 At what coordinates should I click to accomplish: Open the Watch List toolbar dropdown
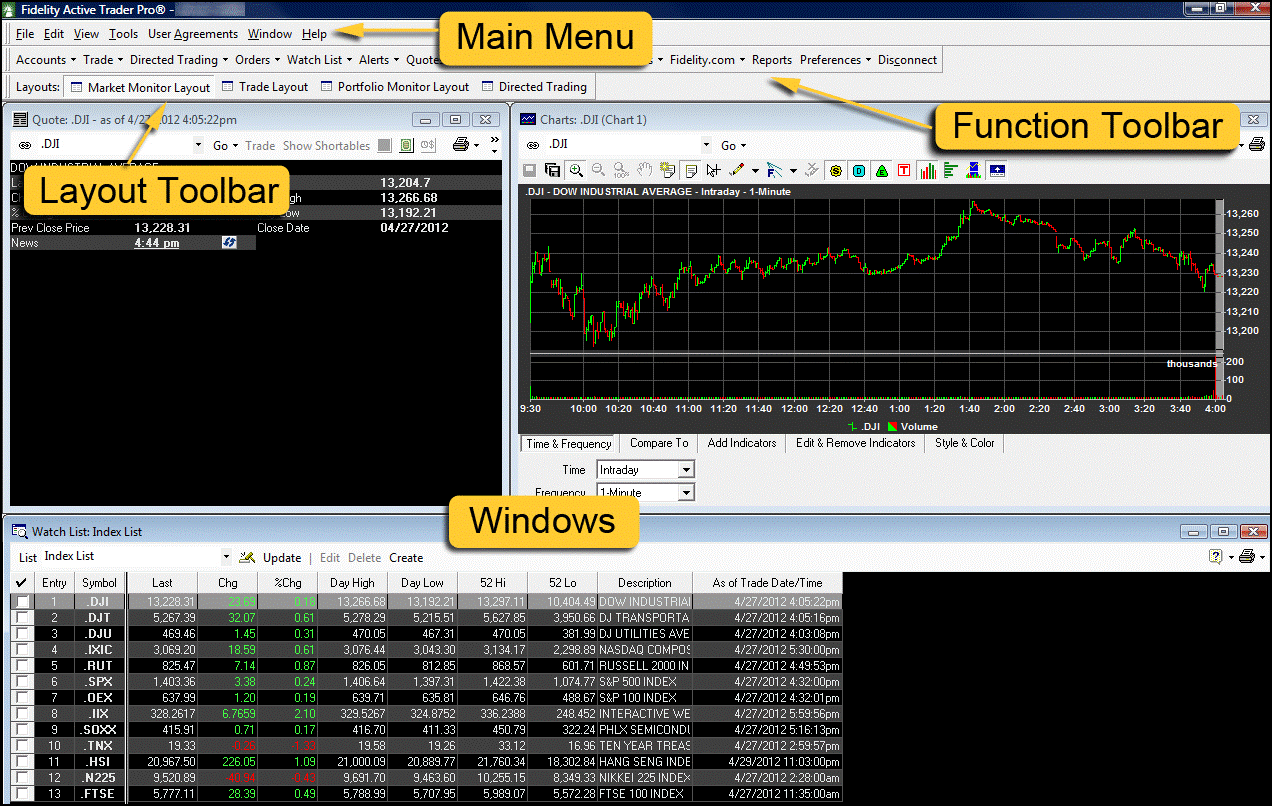click(320, 60)
